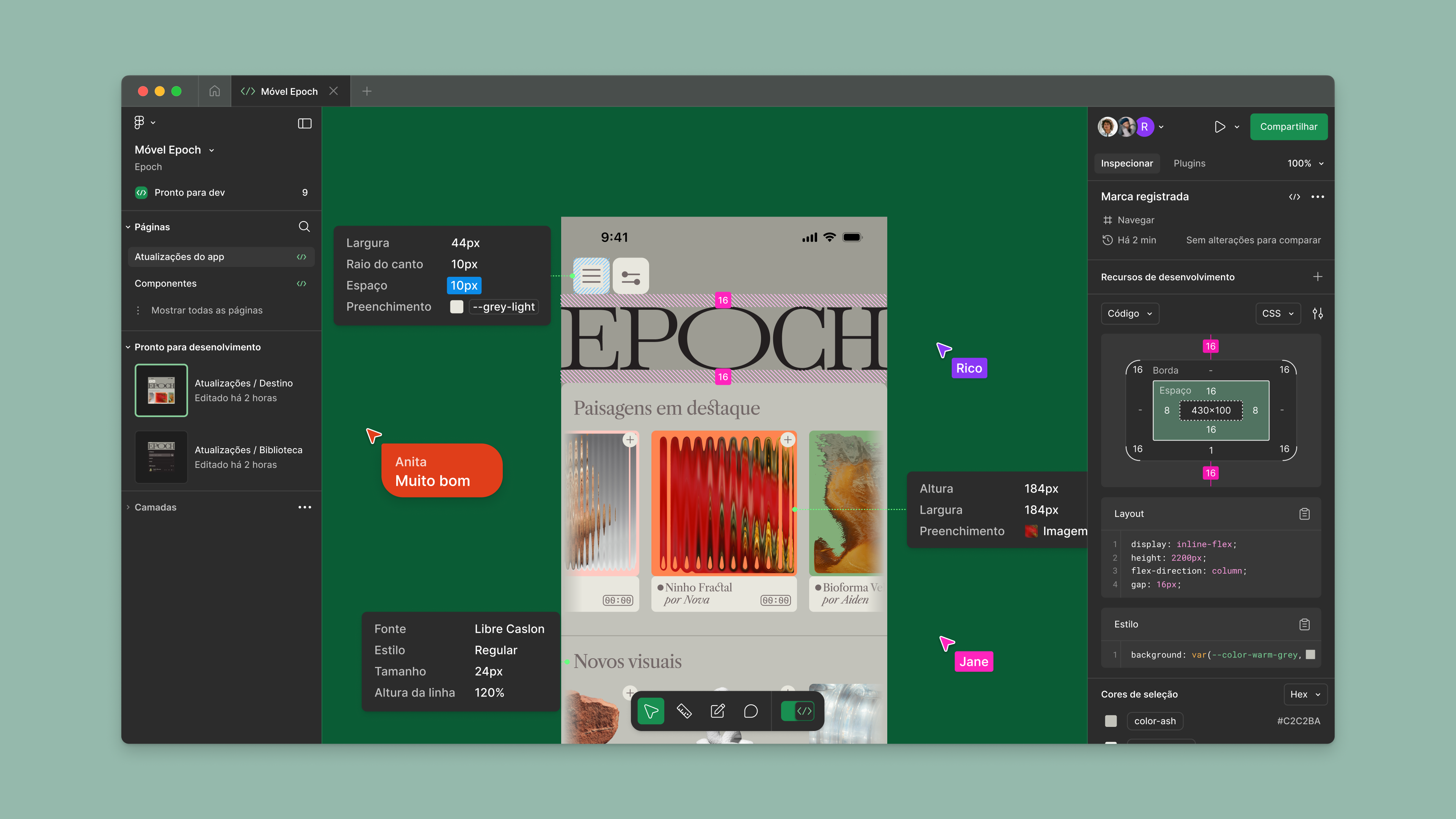Open code view icon beside Marca registrada
1456x819 pixels.
1294,197
